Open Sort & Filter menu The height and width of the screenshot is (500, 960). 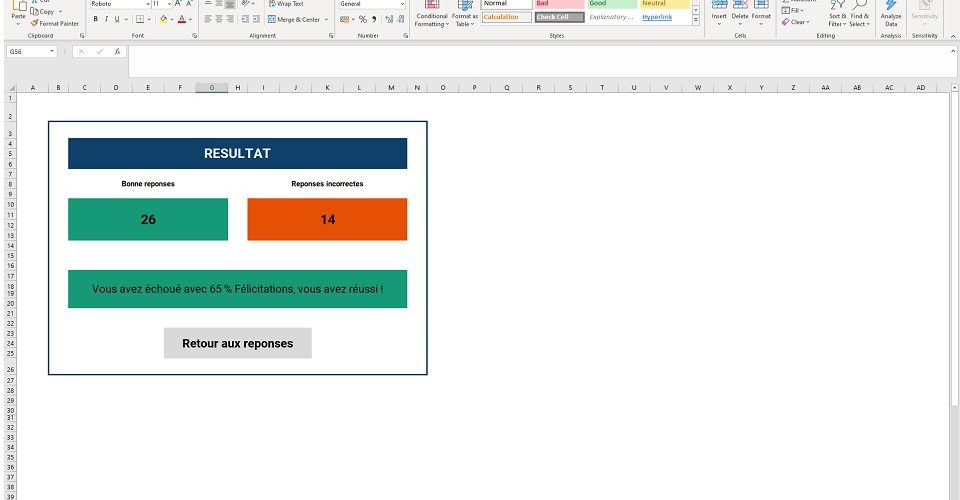[x=837, y=15]
